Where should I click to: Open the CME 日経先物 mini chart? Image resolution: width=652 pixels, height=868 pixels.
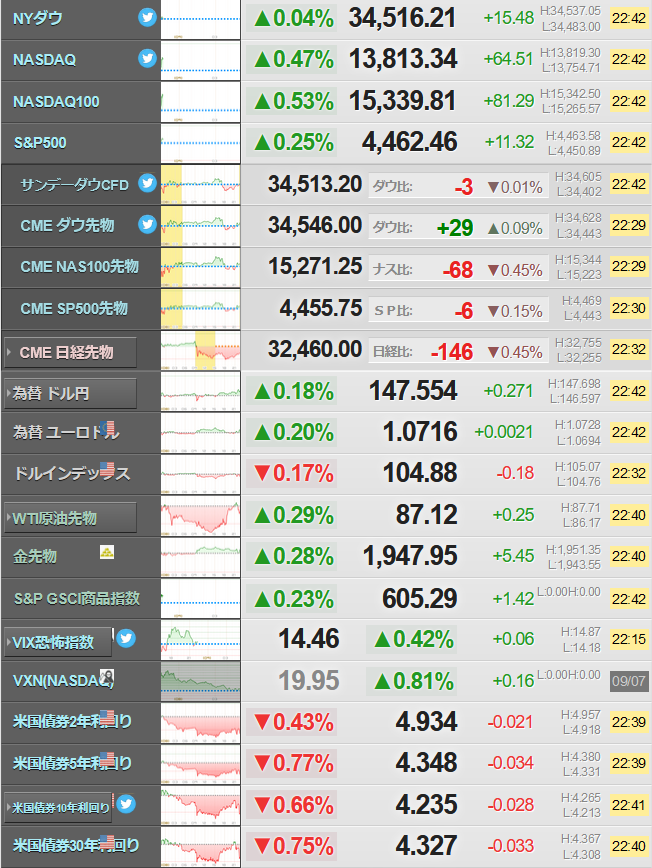(200, 350)
